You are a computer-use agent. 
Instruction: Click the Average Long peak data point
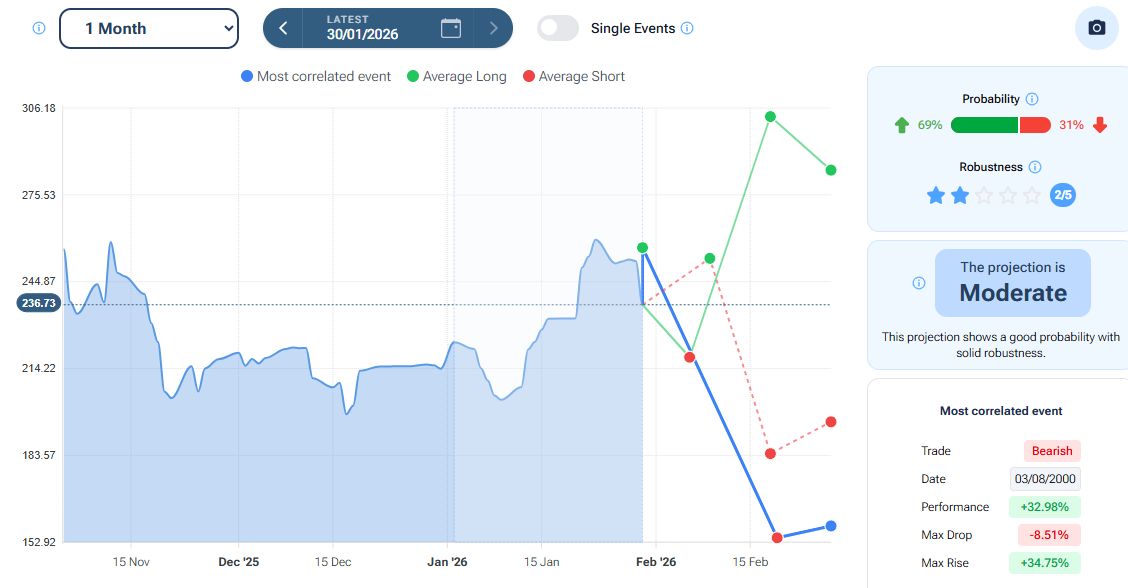771,117
